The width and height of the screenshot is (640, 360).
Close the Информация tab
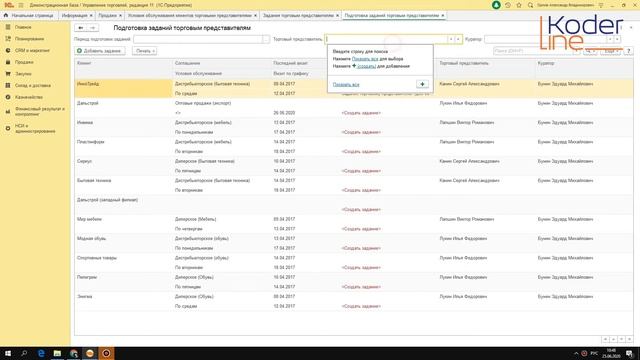coord(91,16)
